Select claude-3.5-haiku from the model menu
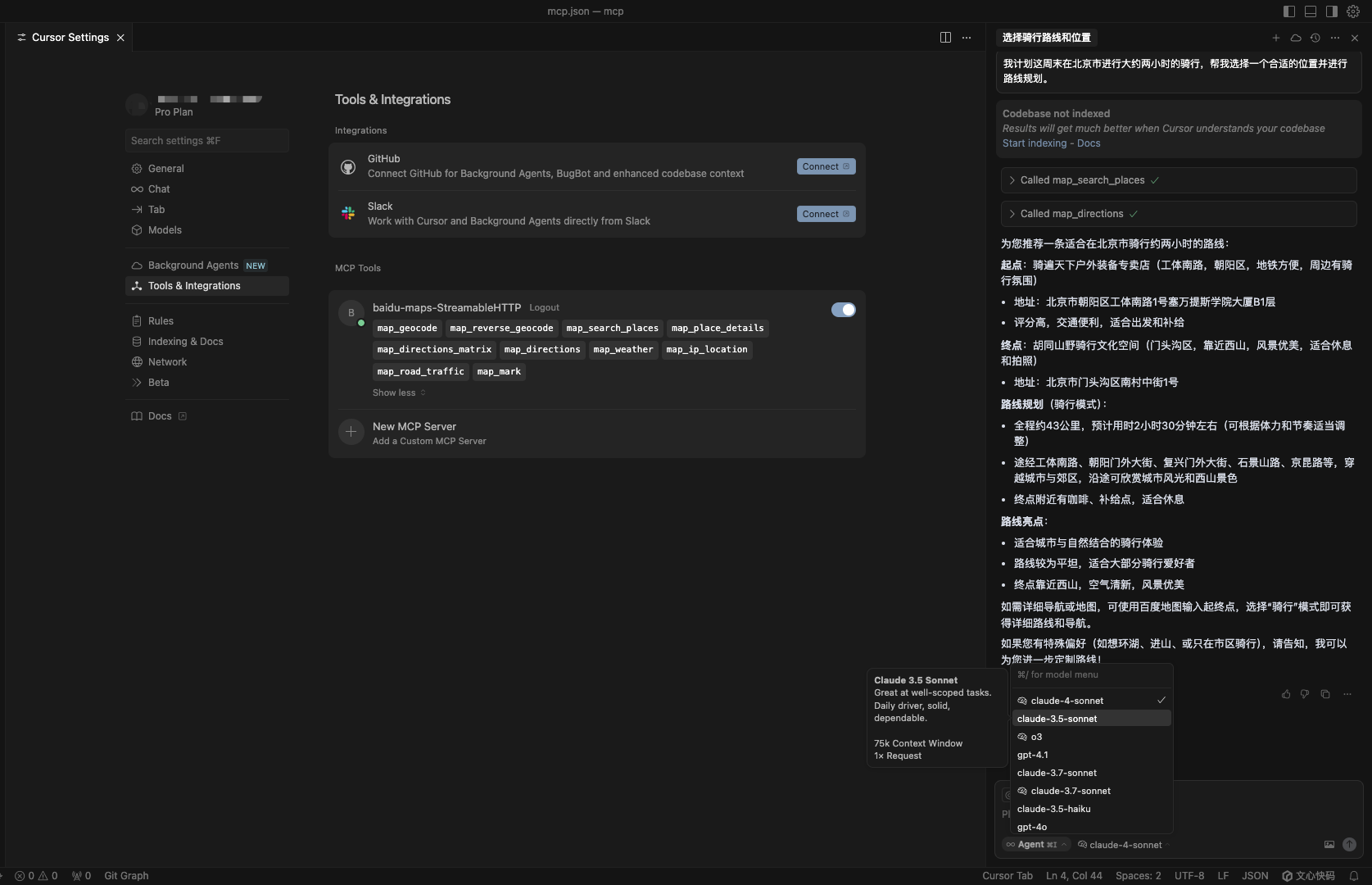The width and height of the screenshot is (1372, 885). click(1053, 809)
